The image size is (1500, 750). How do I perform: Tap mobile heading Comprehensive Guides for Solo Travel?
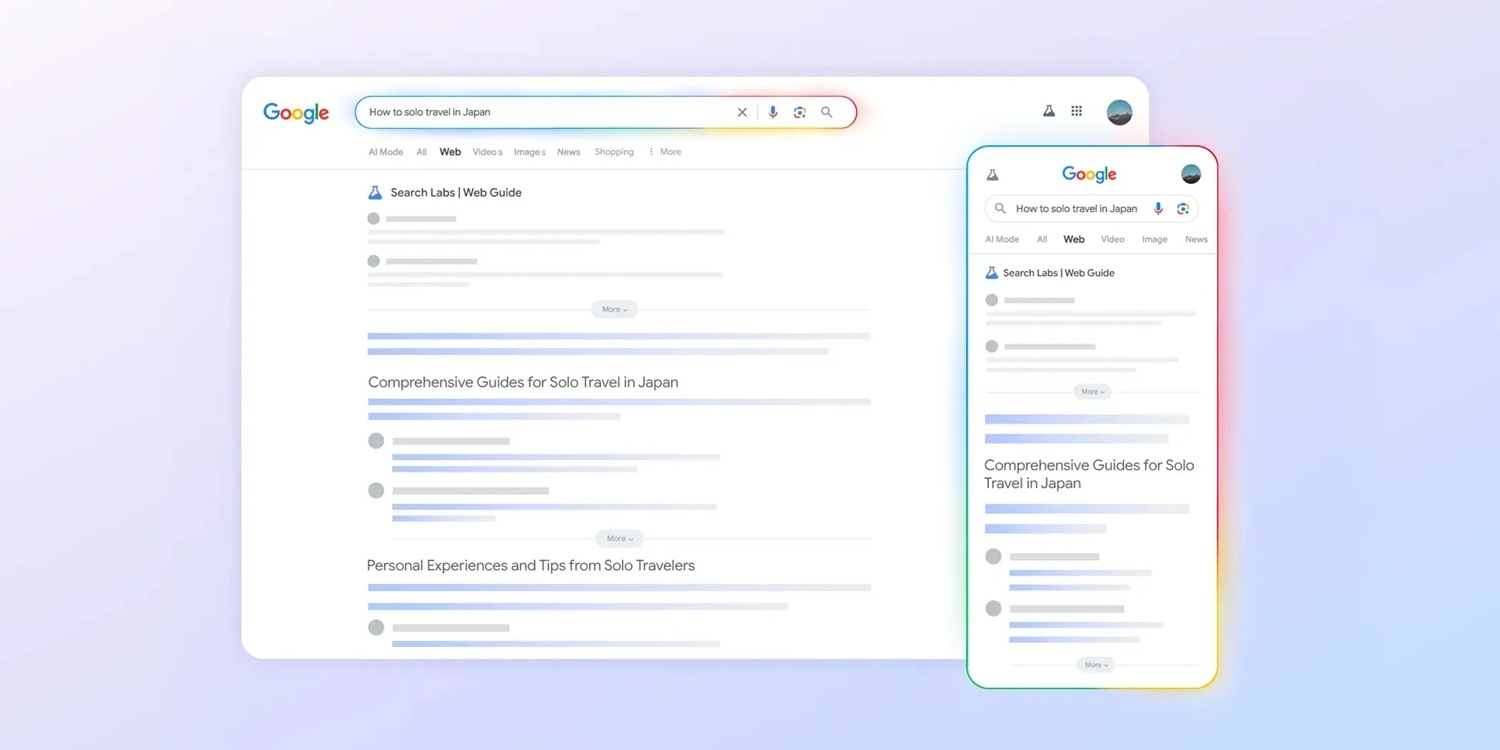[x=1089, y=474]
